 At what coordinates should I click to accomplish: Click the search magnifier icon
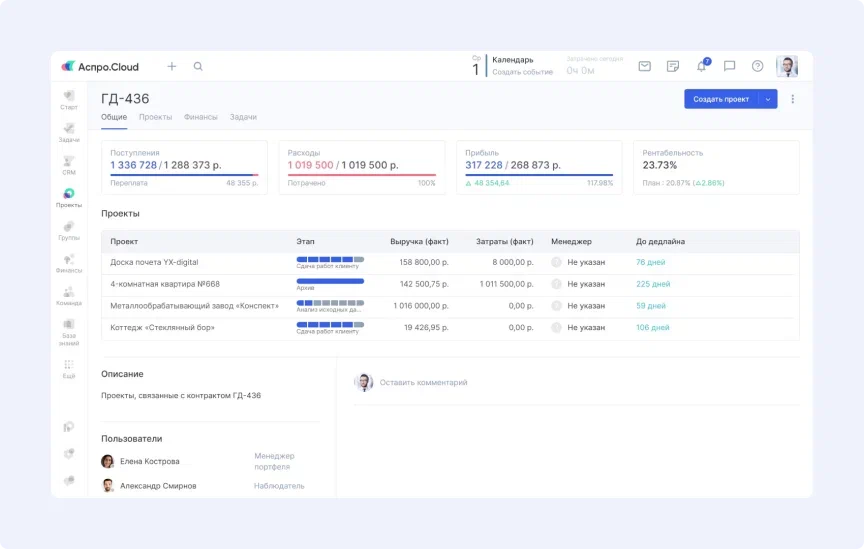198,67
